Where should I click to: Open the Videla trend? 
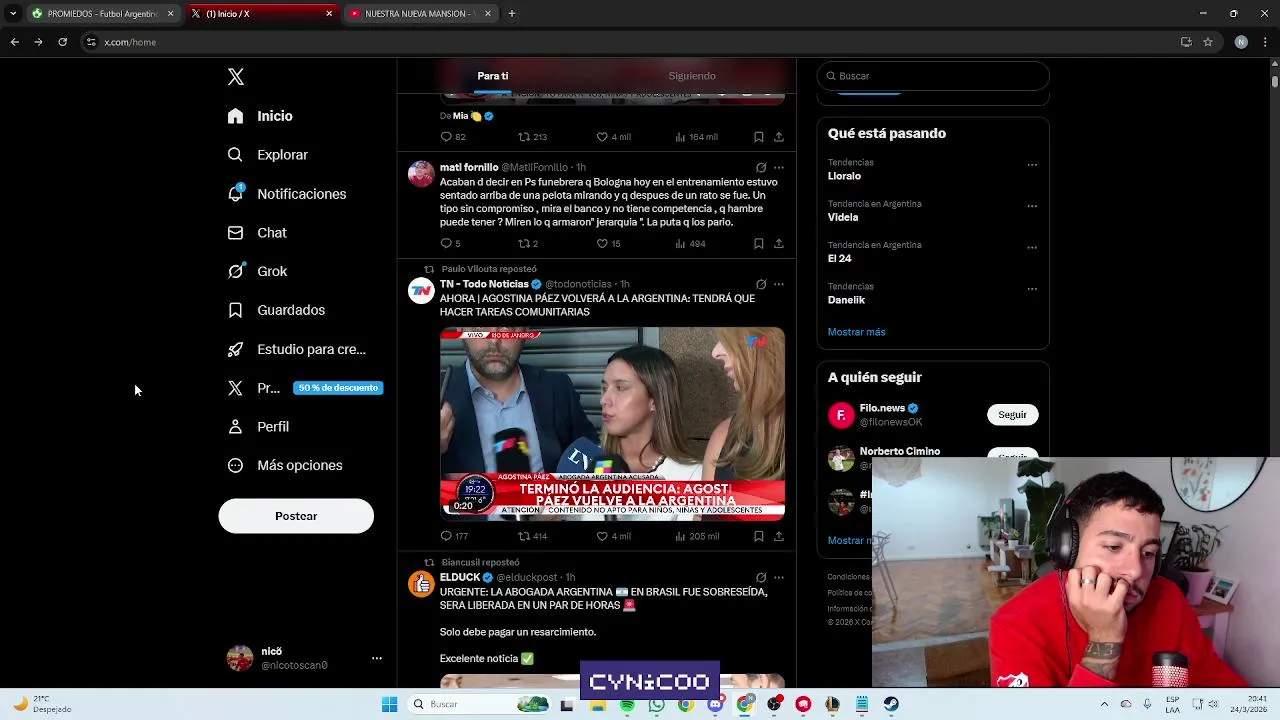843,217
